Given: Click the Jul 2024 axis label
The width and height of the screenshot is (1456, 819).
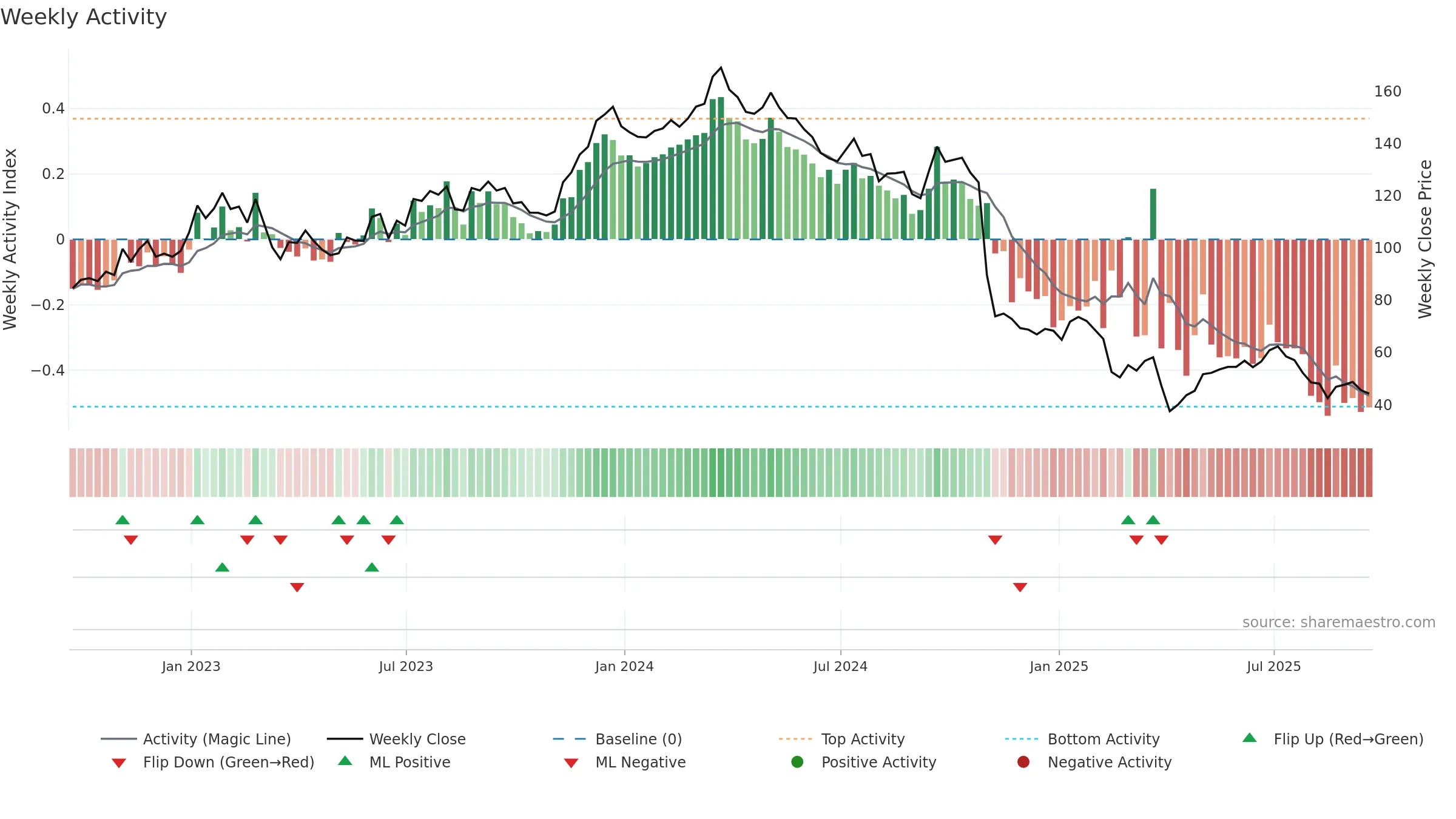Looking at the screenshot, I should pyautogui.click(x=840, y=666).
